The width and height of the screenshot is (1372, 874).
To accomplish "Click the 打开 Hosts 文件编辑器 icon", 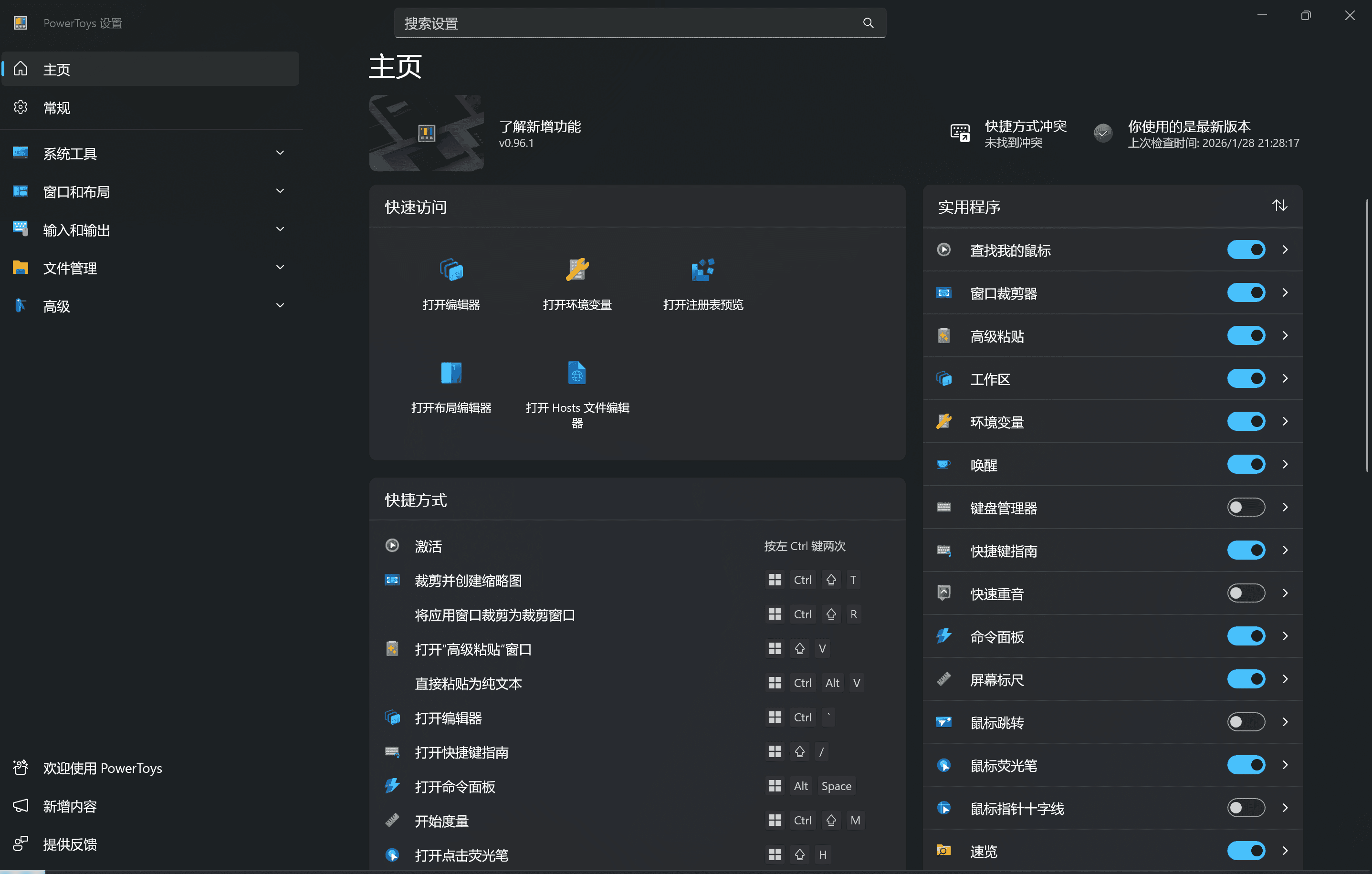I will pyautogui.click(x=577, y=373).
